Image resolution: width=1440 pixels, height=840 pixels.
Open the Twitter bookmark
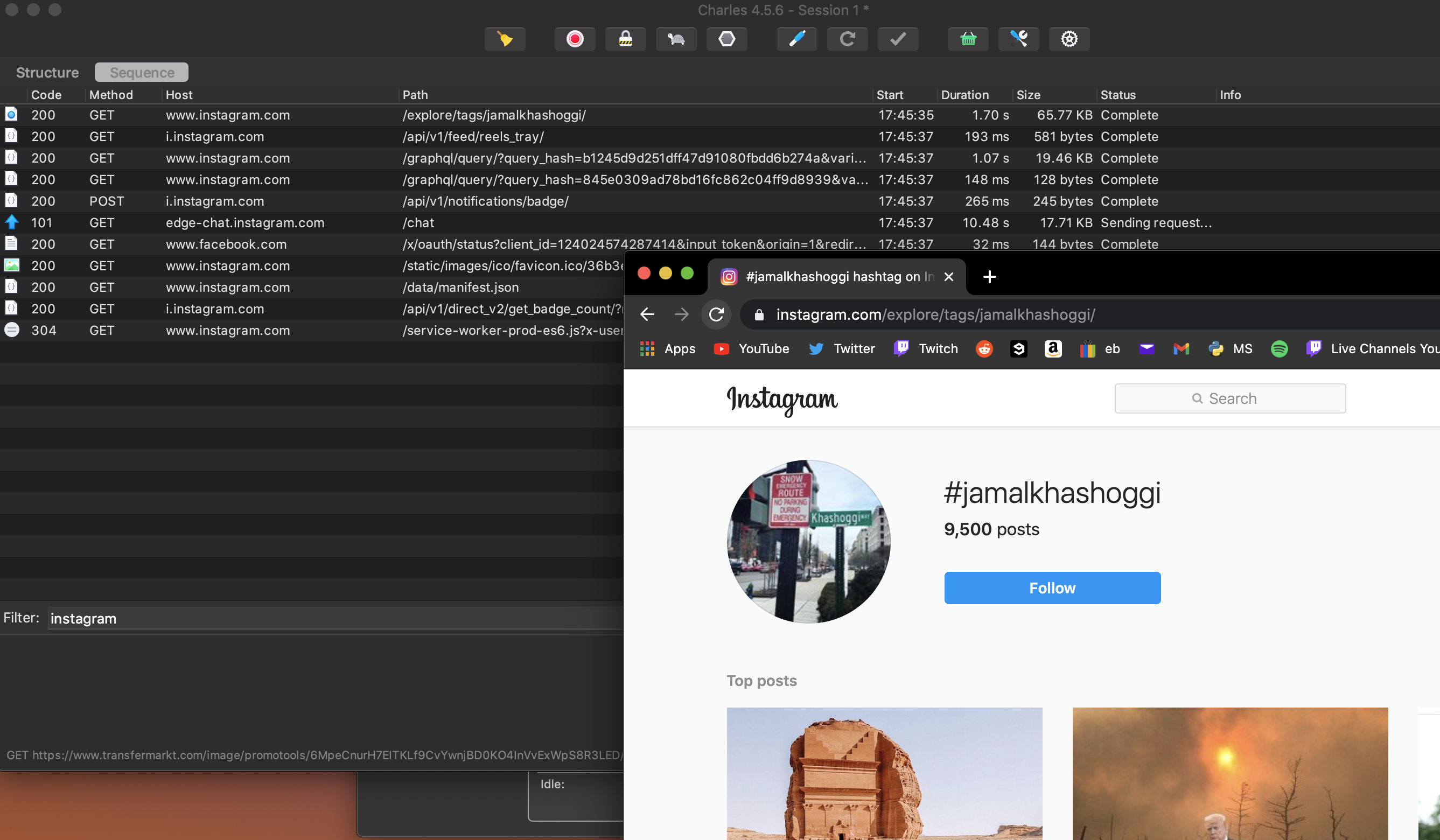(842, 348)
